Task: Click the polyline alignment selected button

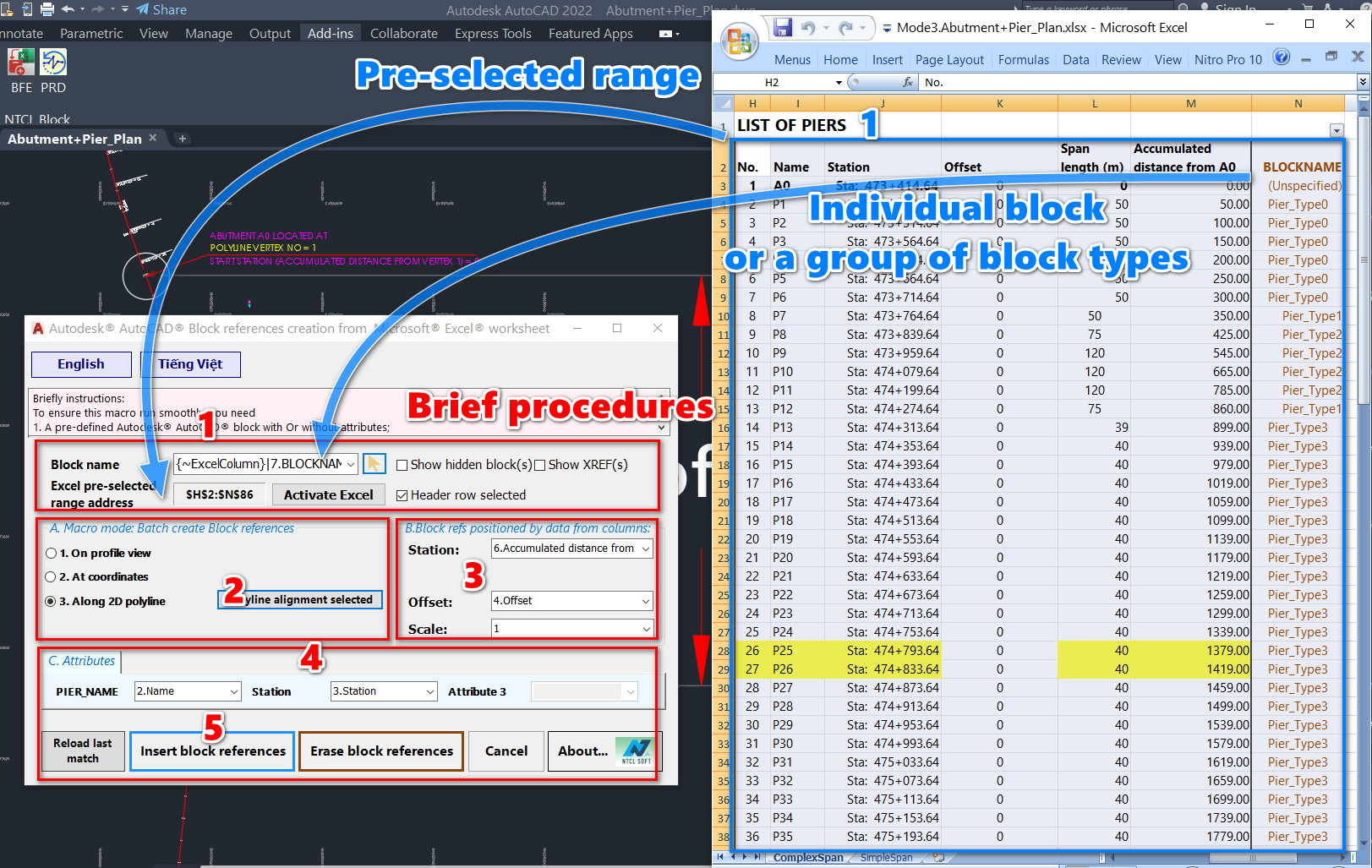Action: coord(301,599)
